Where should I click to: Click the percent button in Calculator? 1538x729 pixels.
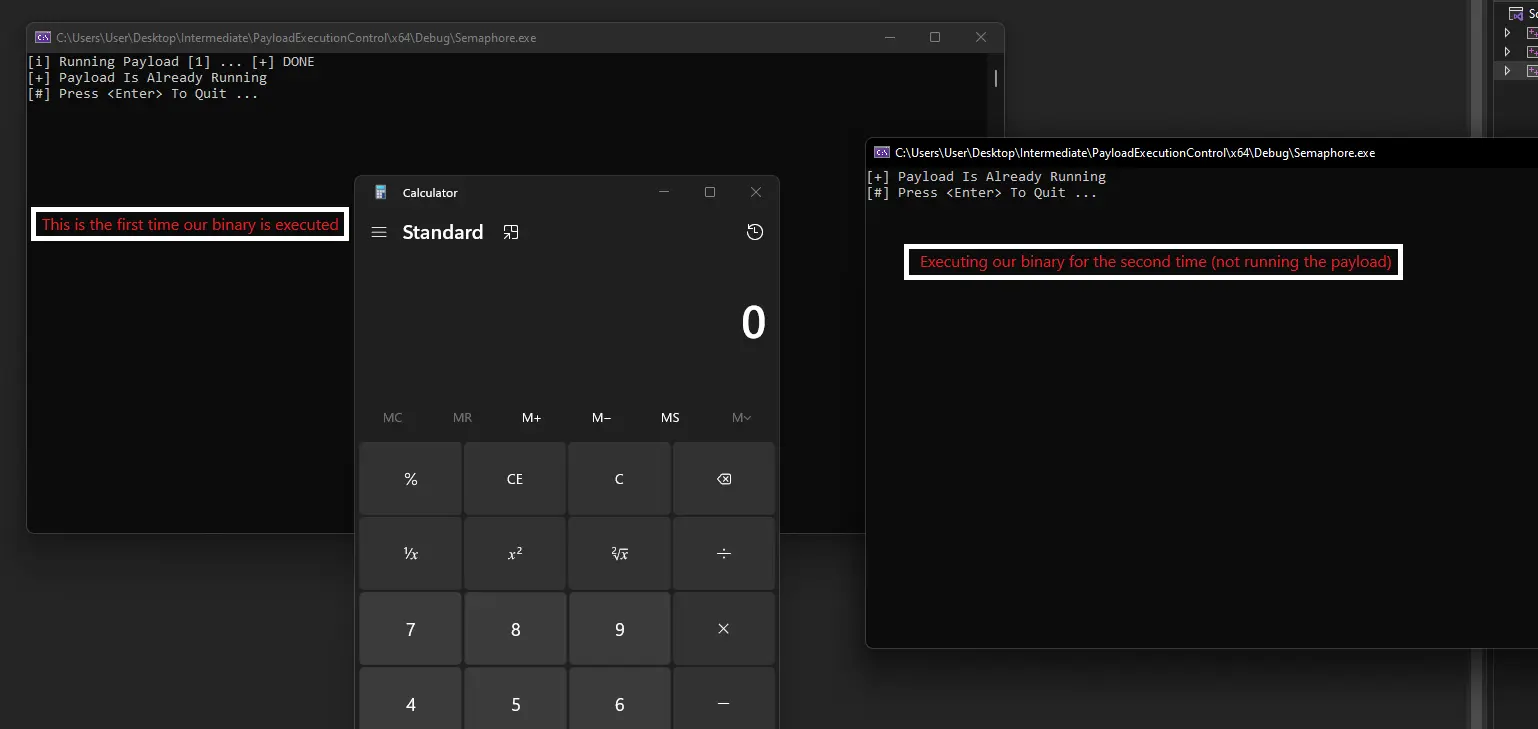410,479
